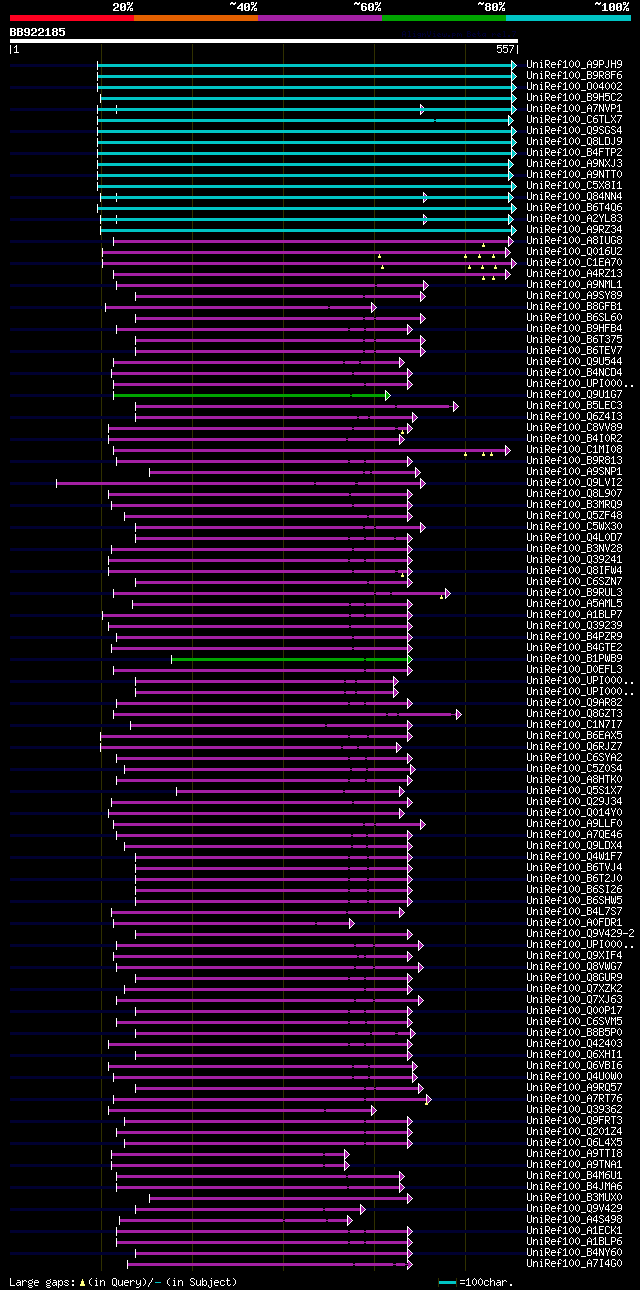Select the UniRef100_B5LEC3 label
The image size is (640, 1290).
pos(574,406)
